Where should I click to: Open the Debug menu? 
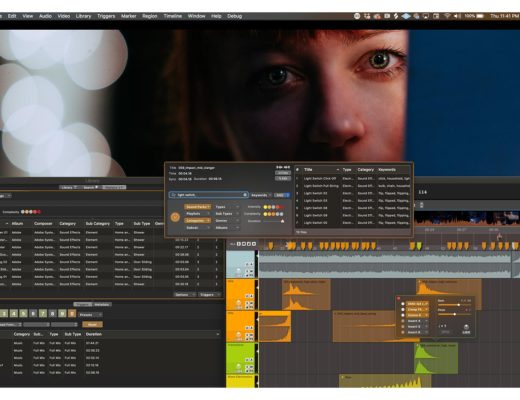click(234, 16)
